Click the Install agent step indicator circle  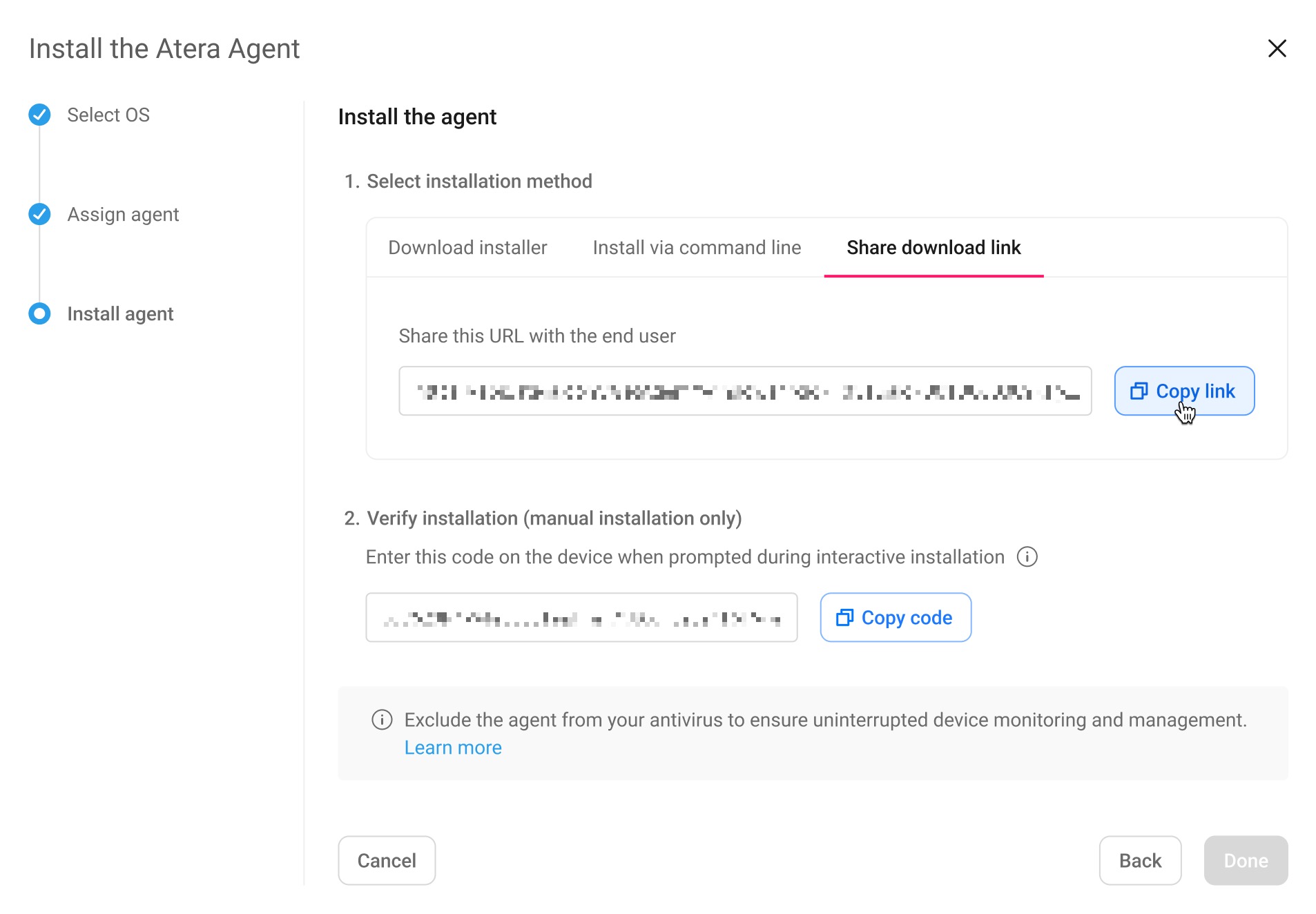point(39,313)
